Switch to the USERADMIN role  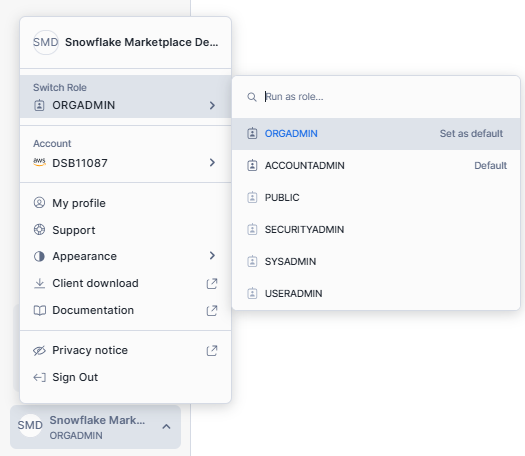tap(376, 293)
